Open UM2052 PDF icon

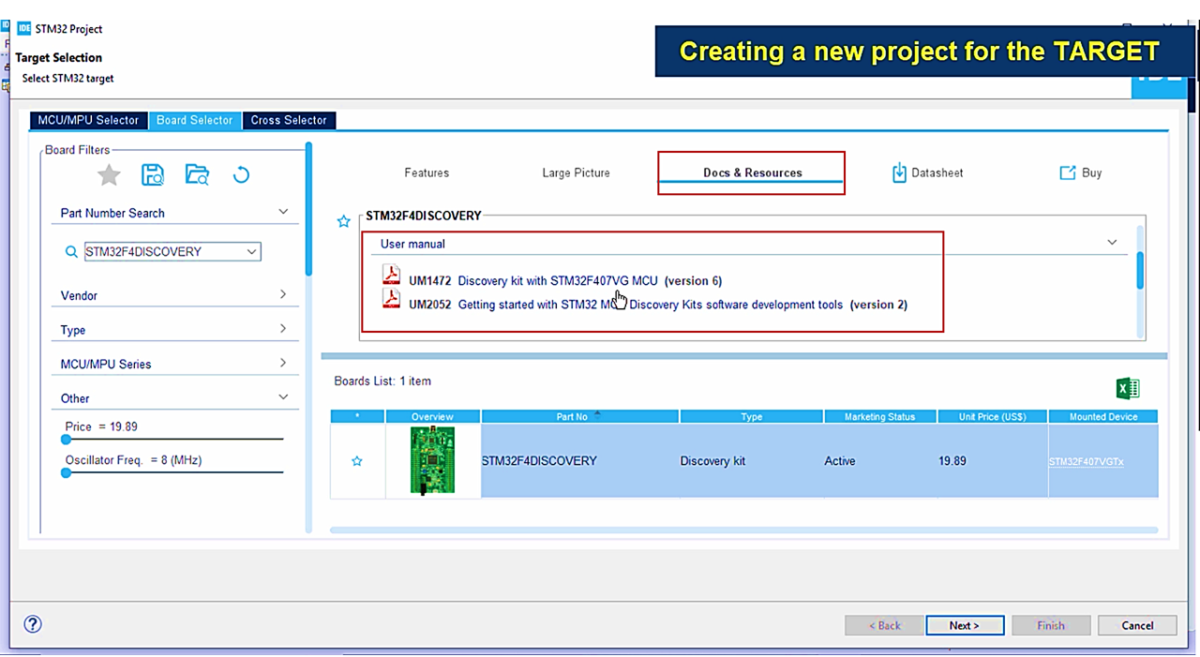point(391,299)
